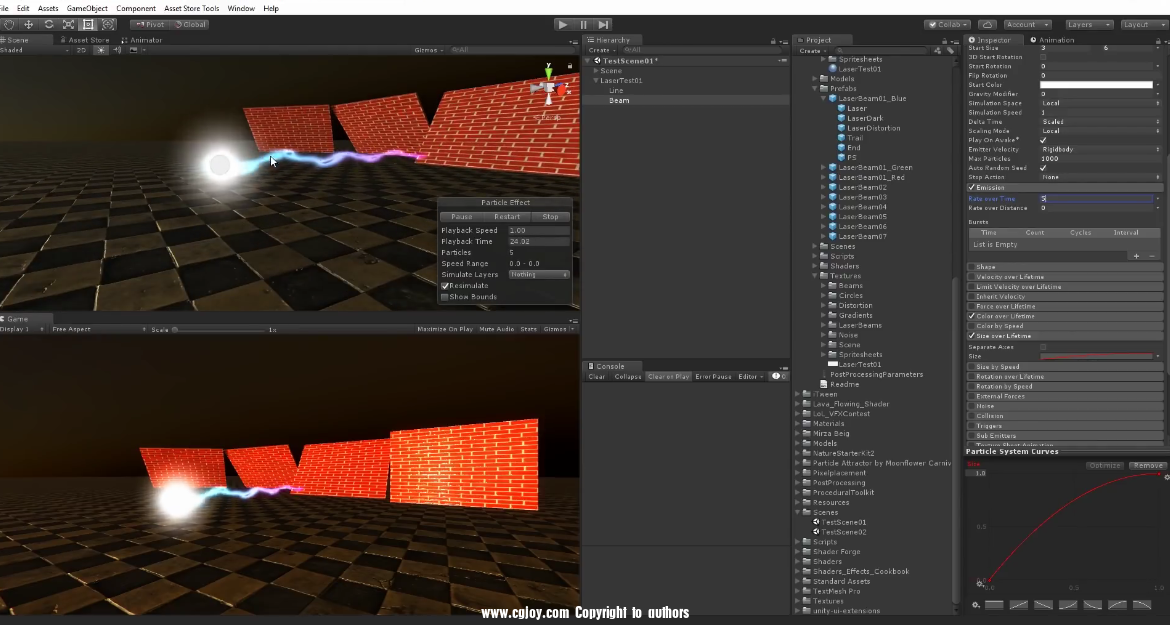Add a burst with plus icon
This screenshot has width=1170, height=625.
click(x=1136, y=256)
